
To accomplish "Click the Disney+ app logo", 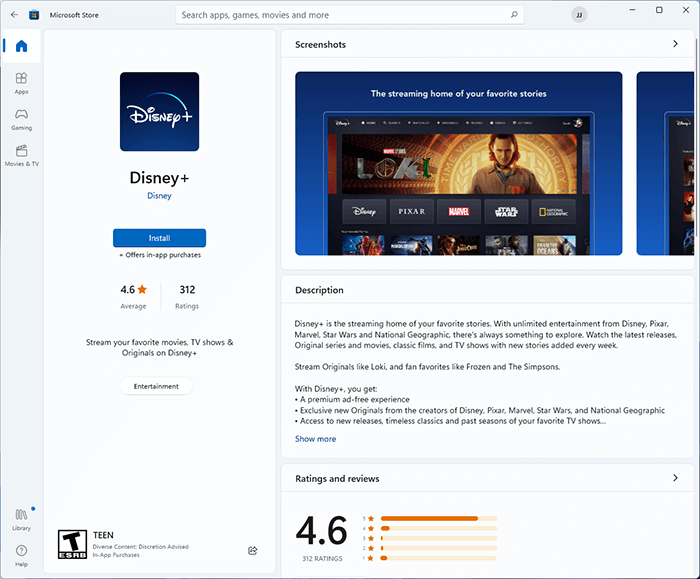I will point(159,112).
